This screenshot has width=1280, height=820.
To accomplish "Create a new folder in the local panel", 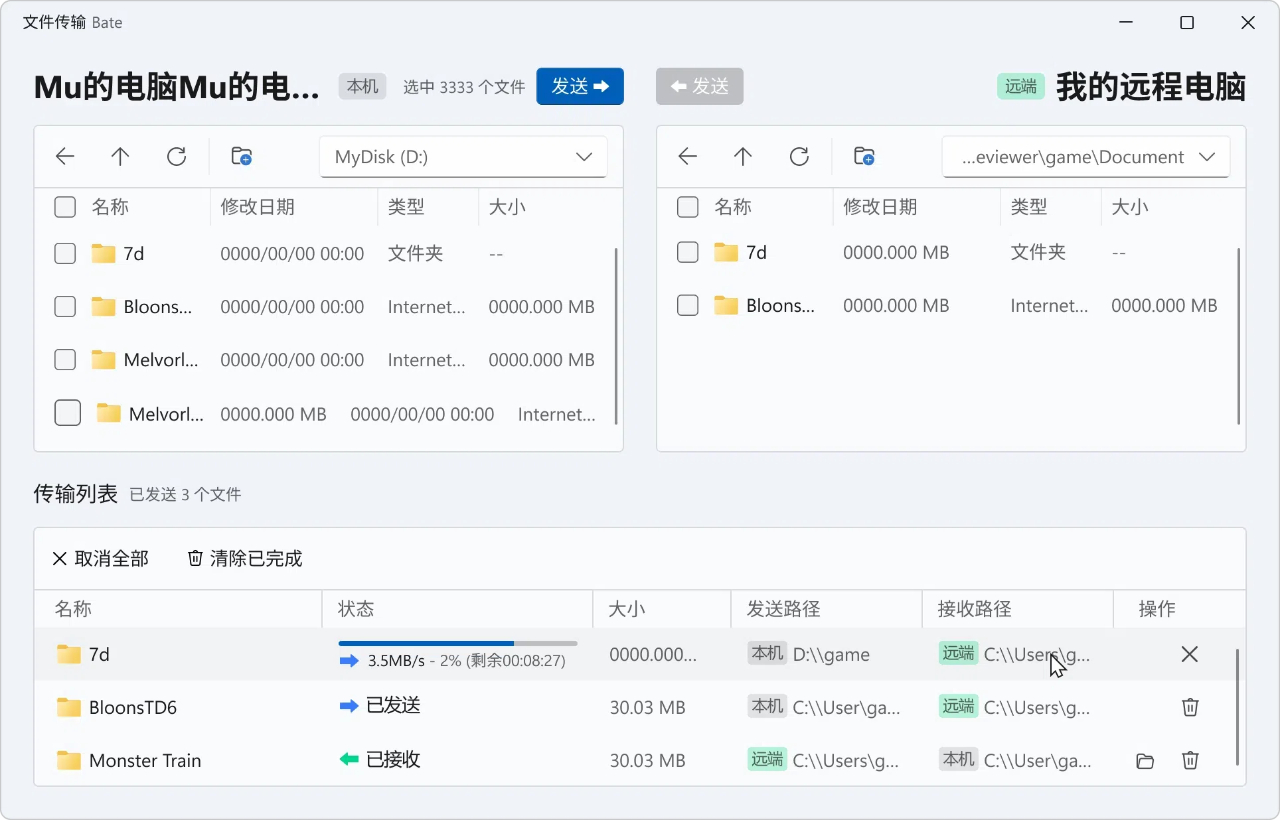I will point(240,156).
